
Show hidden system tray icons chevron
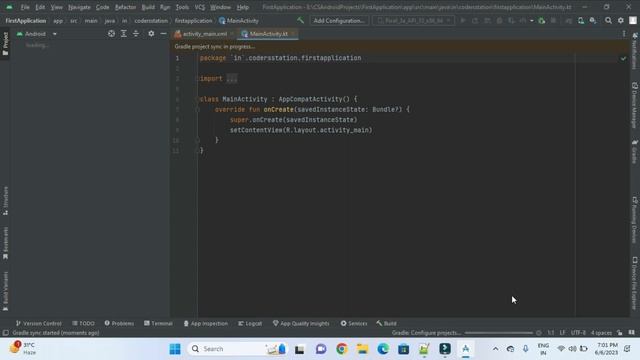pyautogui.click(x=495, y=349)
